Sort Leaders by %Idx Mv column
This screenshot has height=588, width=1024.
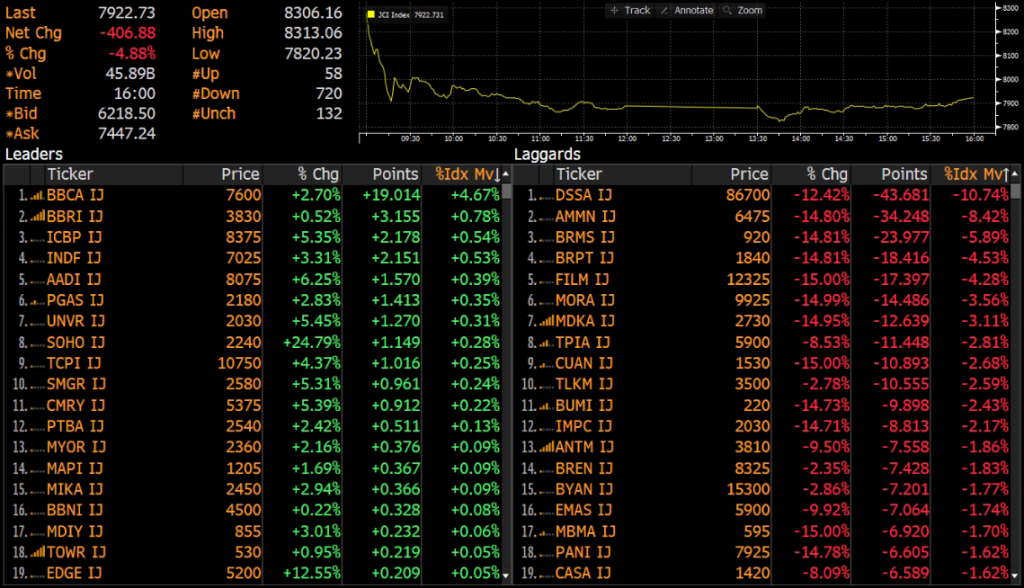point(464,174)
